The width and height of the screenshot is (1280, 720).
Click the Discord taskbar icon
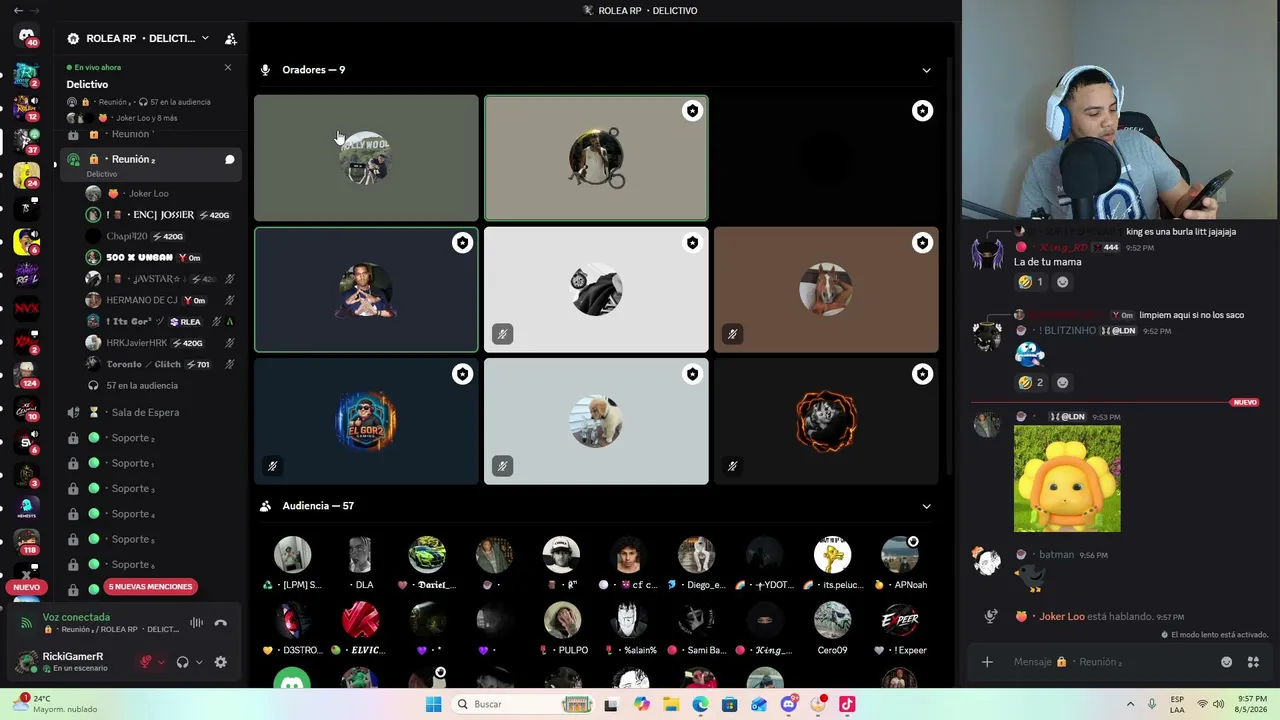tap(789, 704)
